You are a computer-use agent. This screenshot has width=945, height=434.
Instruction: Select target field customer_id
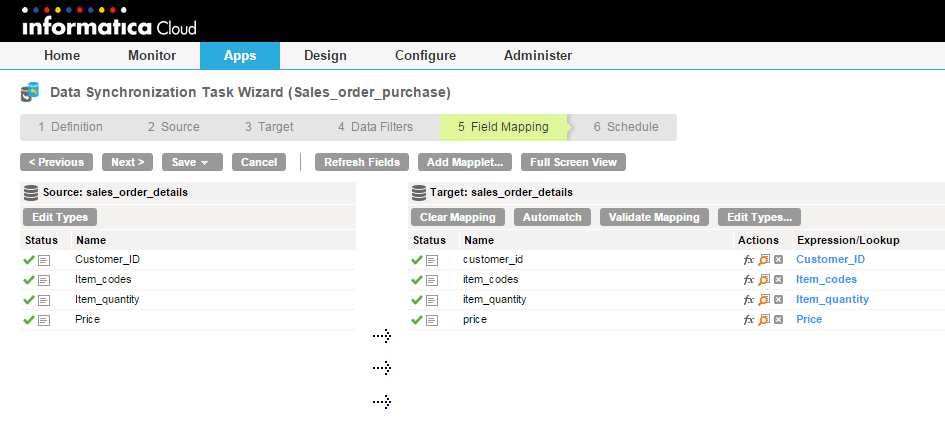pos(493,259)
